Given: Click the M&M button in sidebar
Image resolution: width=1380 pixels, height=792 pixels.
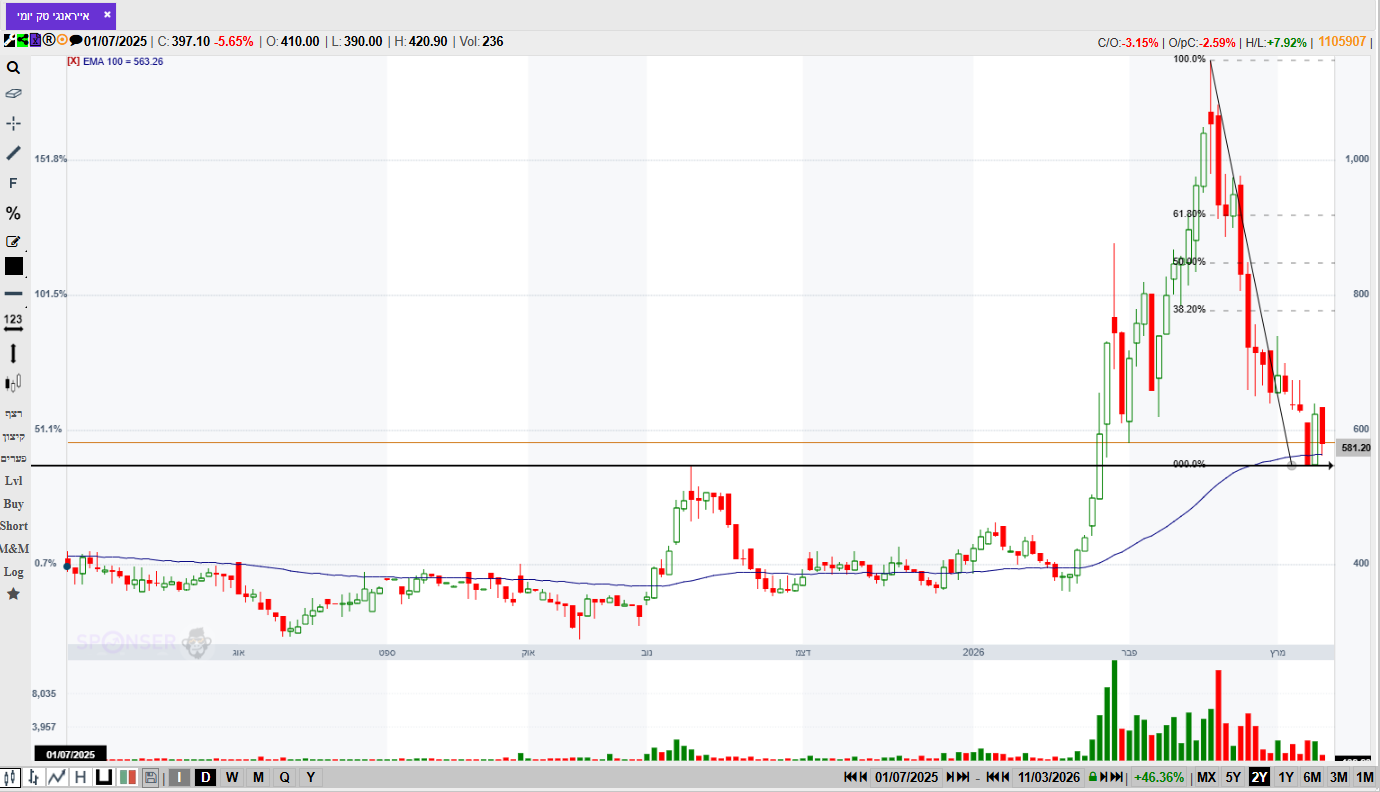Looking at the screenshot, I should tap(14, 549).
